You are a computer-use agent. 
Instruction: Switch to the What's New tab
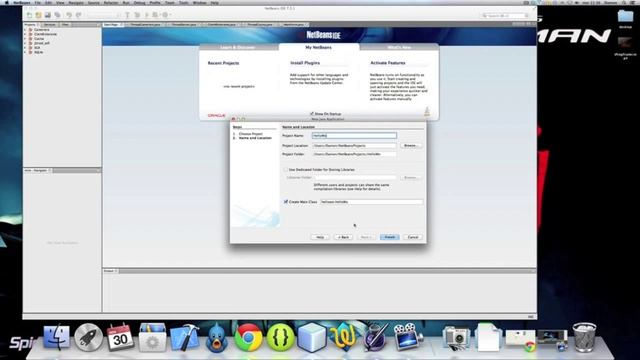tap(399, 47)
